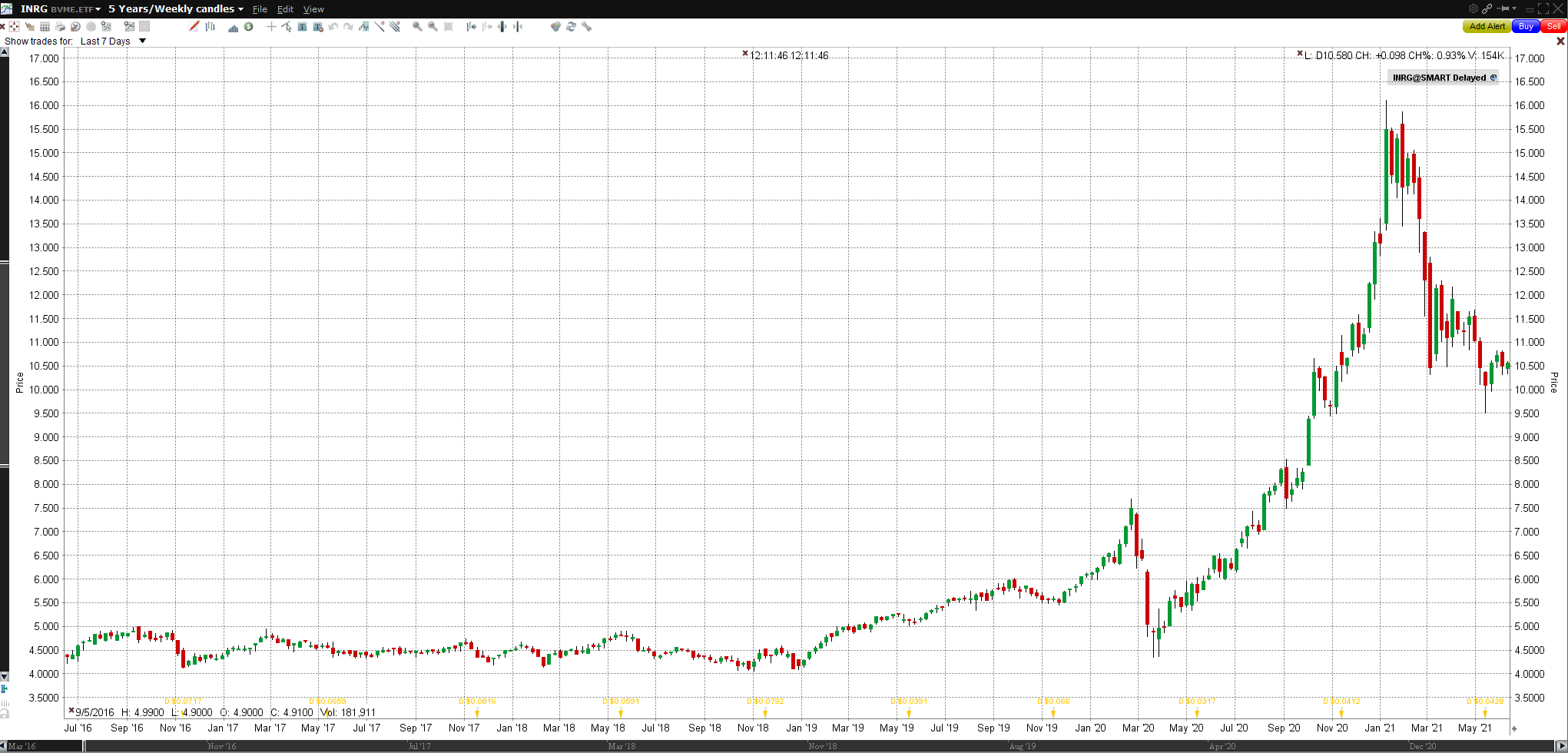Viewport: 1568px width, 753px height.
Task: Open the pin window dropdown arrow
Action: (1514, 8)
